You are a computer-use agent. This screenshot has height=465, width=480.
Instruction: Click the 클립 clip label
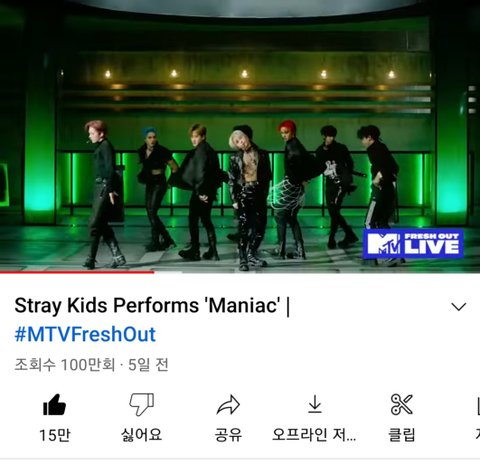pos(402,435)
